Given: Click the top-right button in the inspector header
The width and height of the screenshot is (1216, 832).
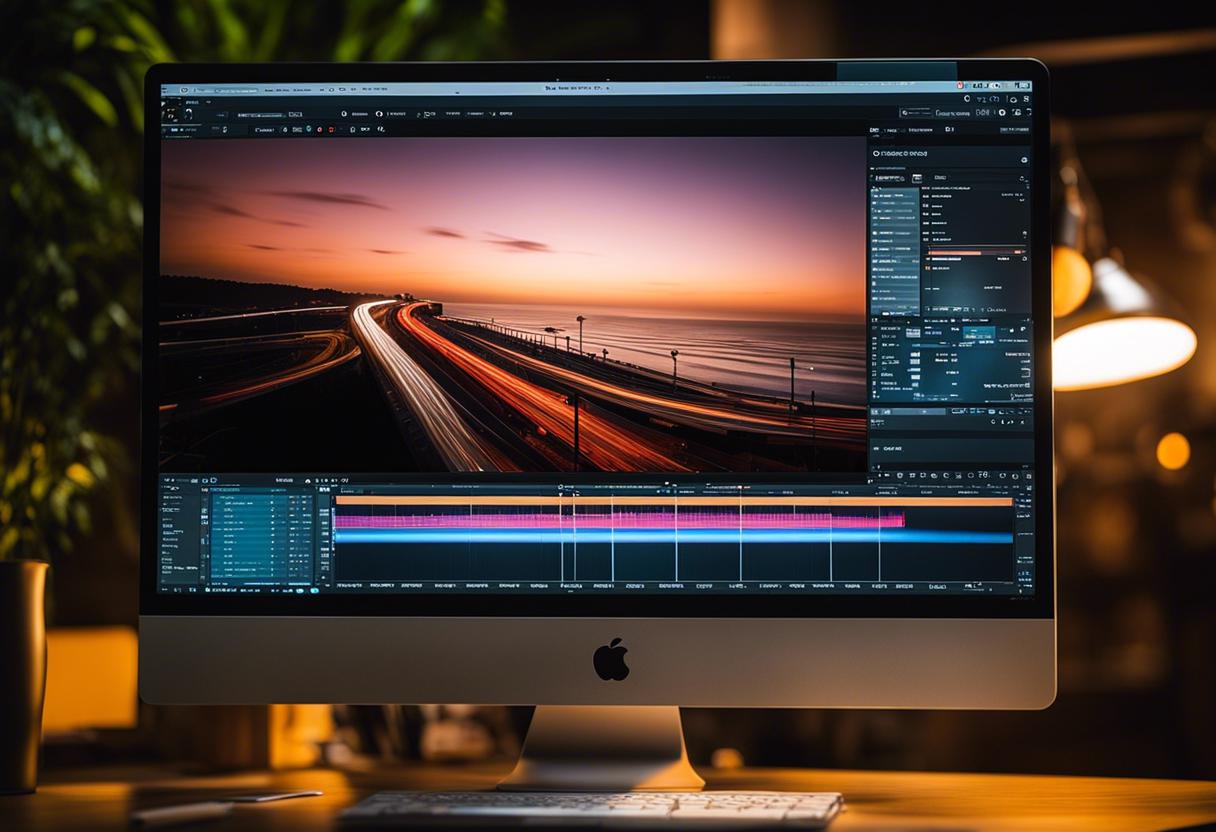Looking at the screenshot, I should [x=1014, y=129].
